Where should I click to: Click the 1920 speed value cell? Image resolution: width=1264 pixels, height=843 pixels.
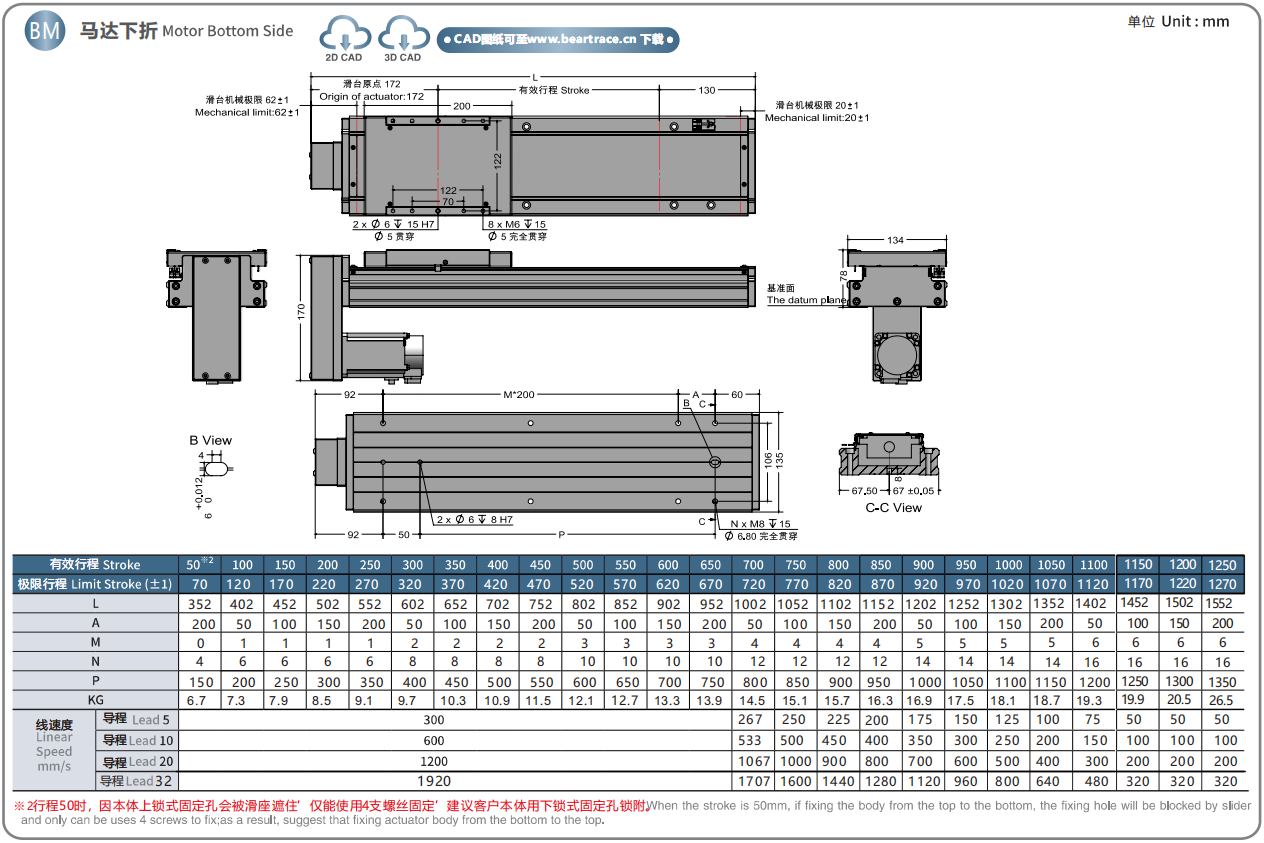click(434, 781)
